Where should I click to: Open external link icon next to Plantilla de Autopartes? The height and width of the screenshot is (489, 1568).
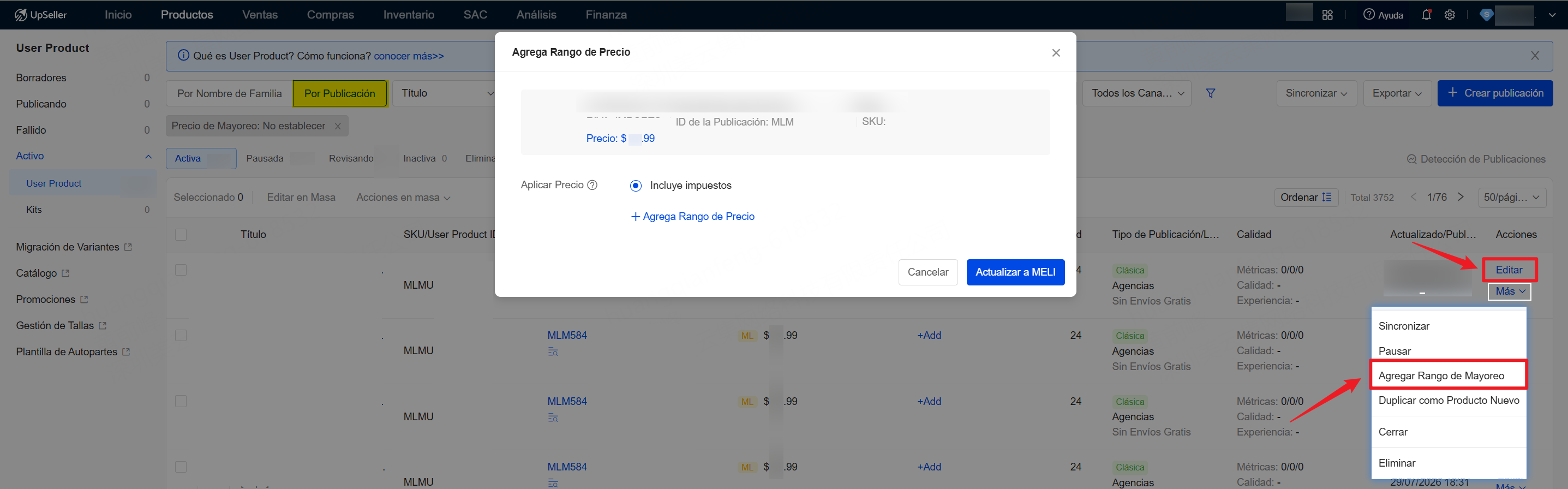(x=126, y=352)
